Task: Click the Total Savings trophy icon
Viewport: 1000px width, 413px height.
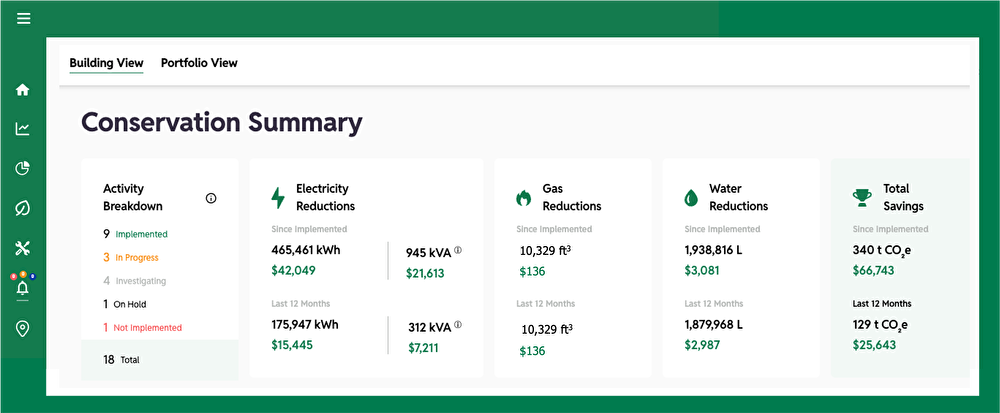Action: [861, 197]
